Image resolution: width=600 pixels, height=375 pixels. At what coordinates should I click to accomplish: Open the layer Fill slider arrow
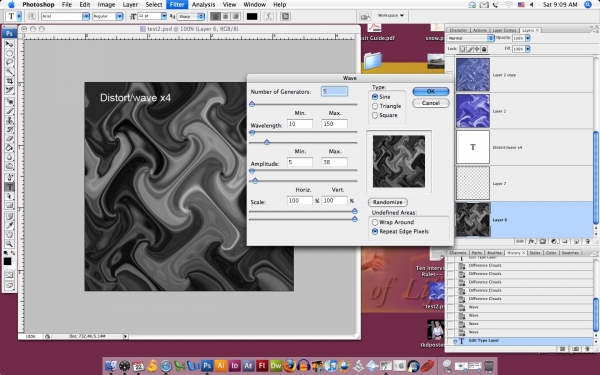pos(528,49)
